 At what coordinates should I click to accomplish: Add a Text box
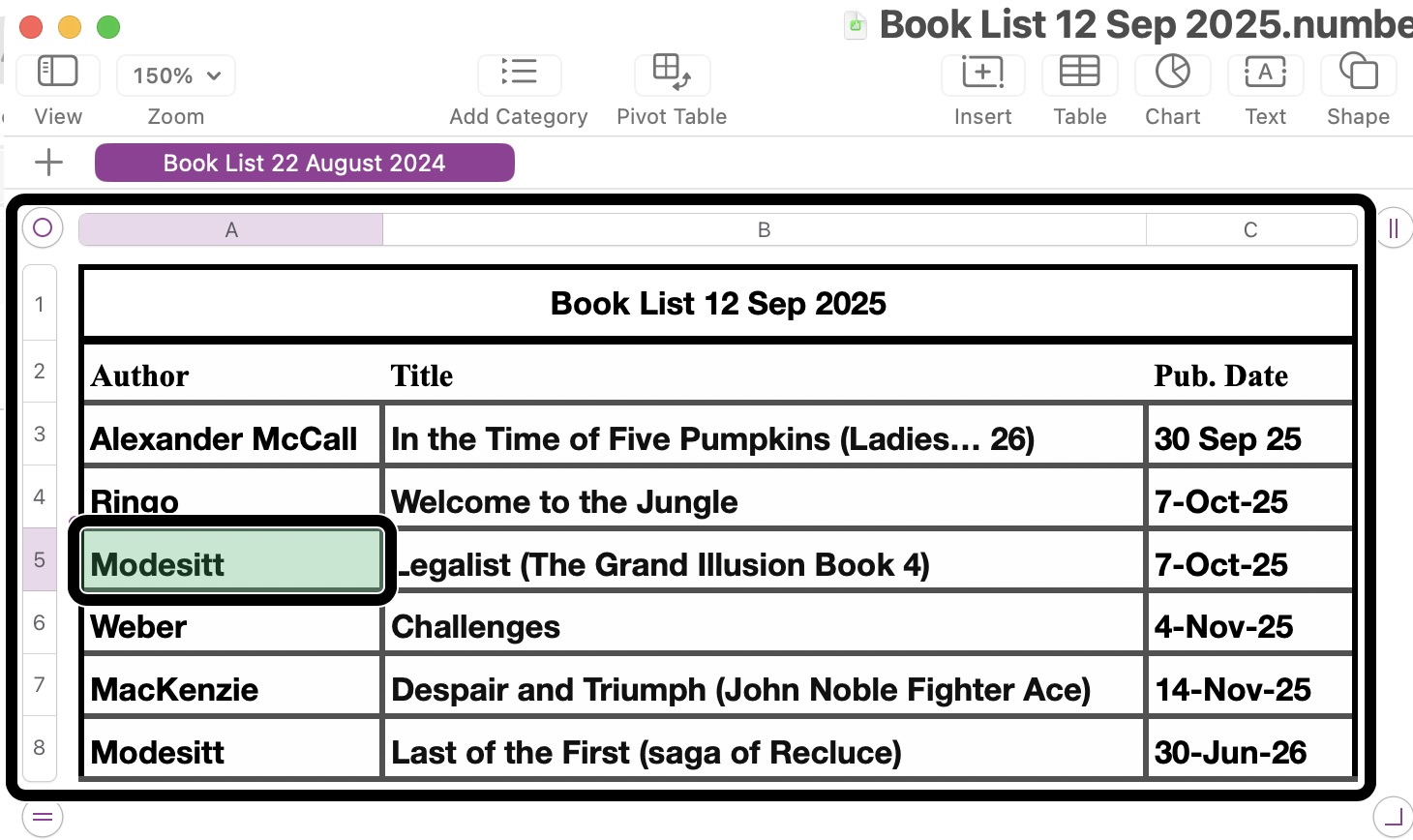click(1265, 74)
